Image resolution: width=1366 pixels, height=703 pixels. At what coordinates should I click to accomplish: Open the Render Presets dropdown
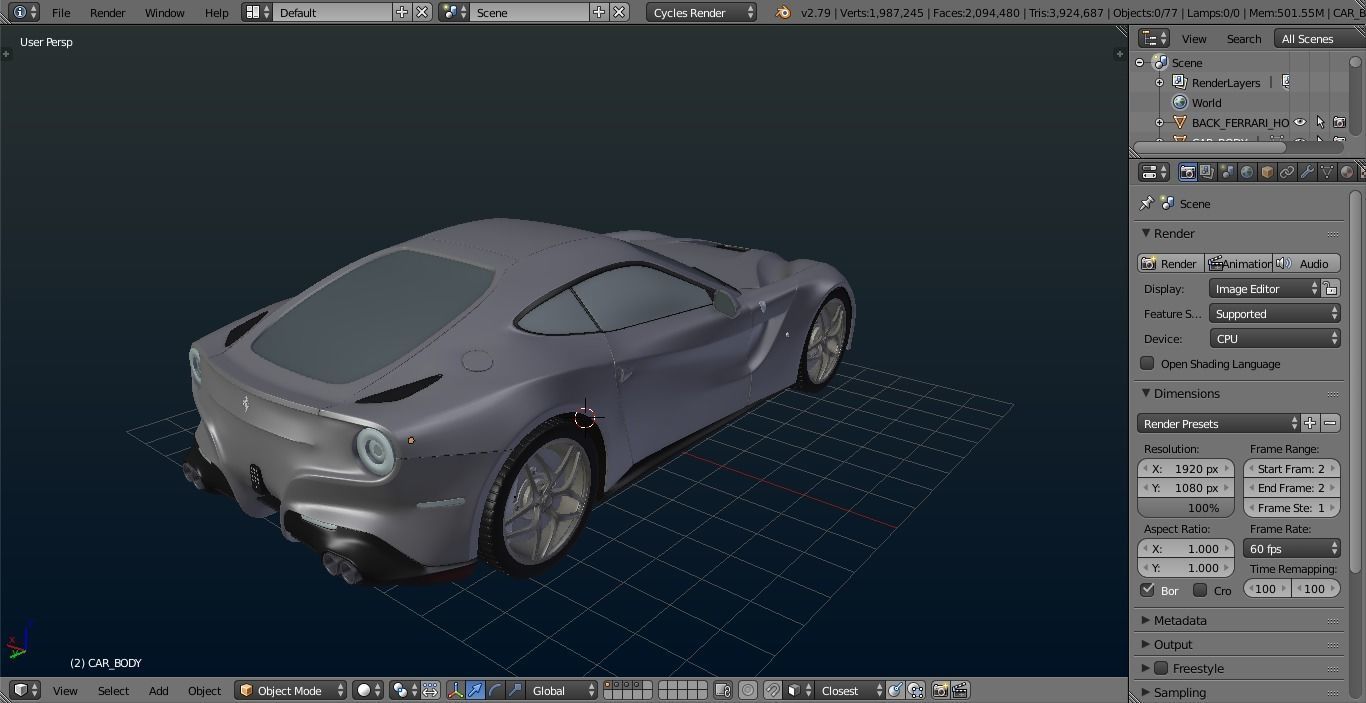point(1218,423)
